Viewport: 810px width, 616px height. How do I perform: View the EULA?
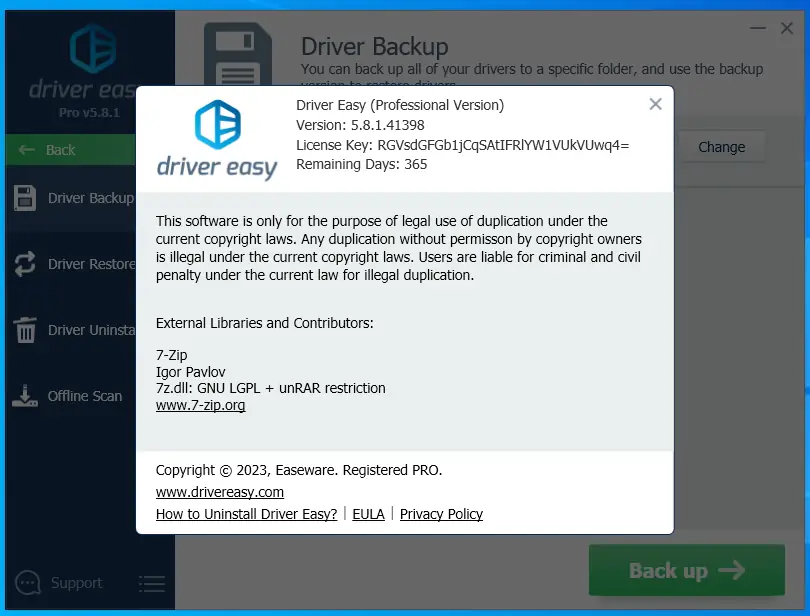pos(369,514)
